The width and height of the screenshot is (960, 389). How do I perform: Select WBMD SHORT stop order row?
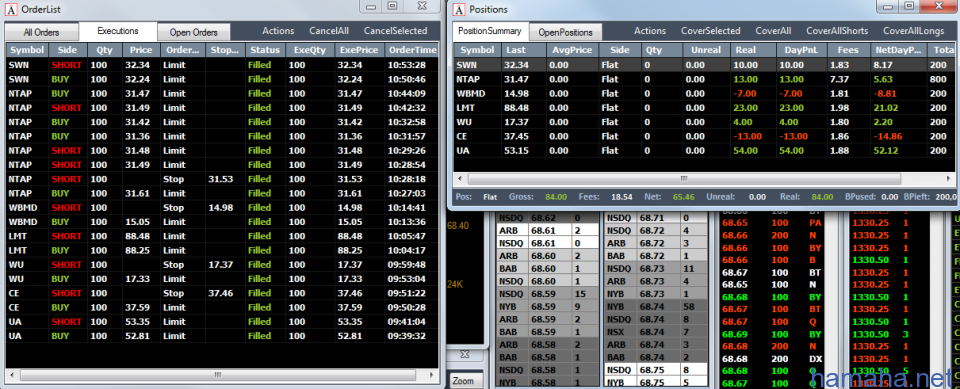tap(222, 207)
